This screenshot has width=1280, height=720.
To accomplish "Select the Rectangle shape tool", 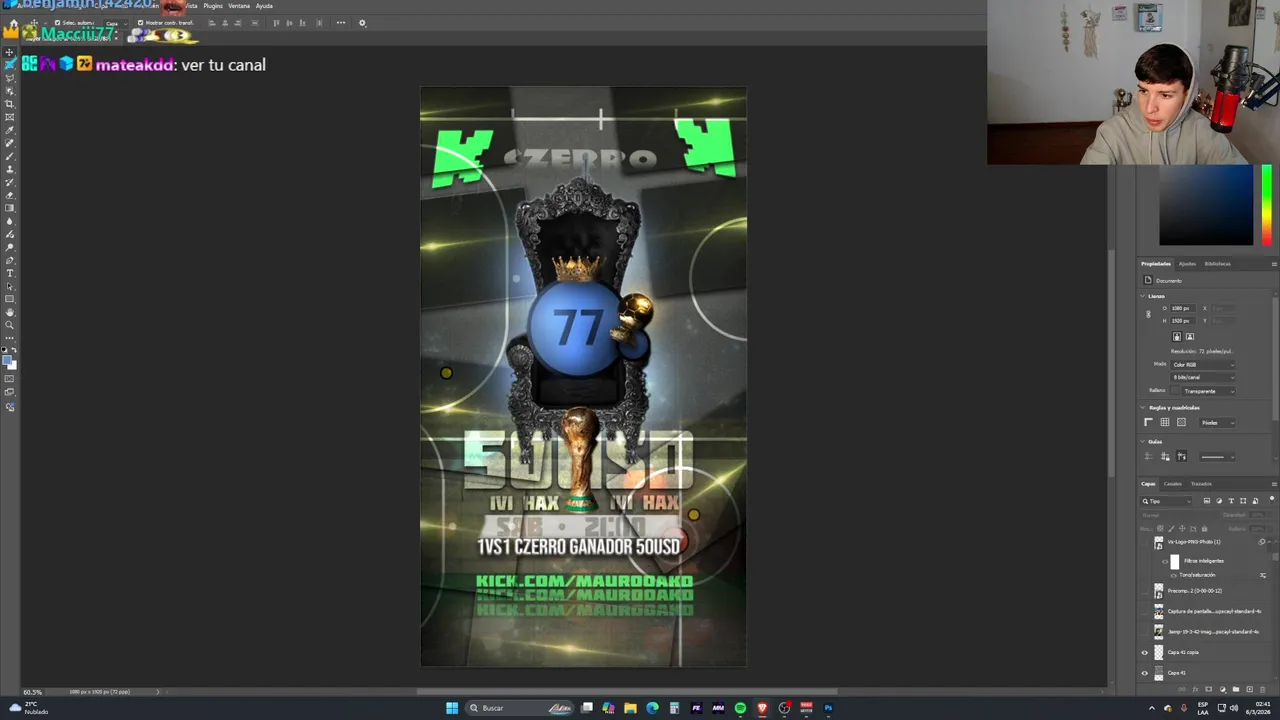I will tap(10, 299).
